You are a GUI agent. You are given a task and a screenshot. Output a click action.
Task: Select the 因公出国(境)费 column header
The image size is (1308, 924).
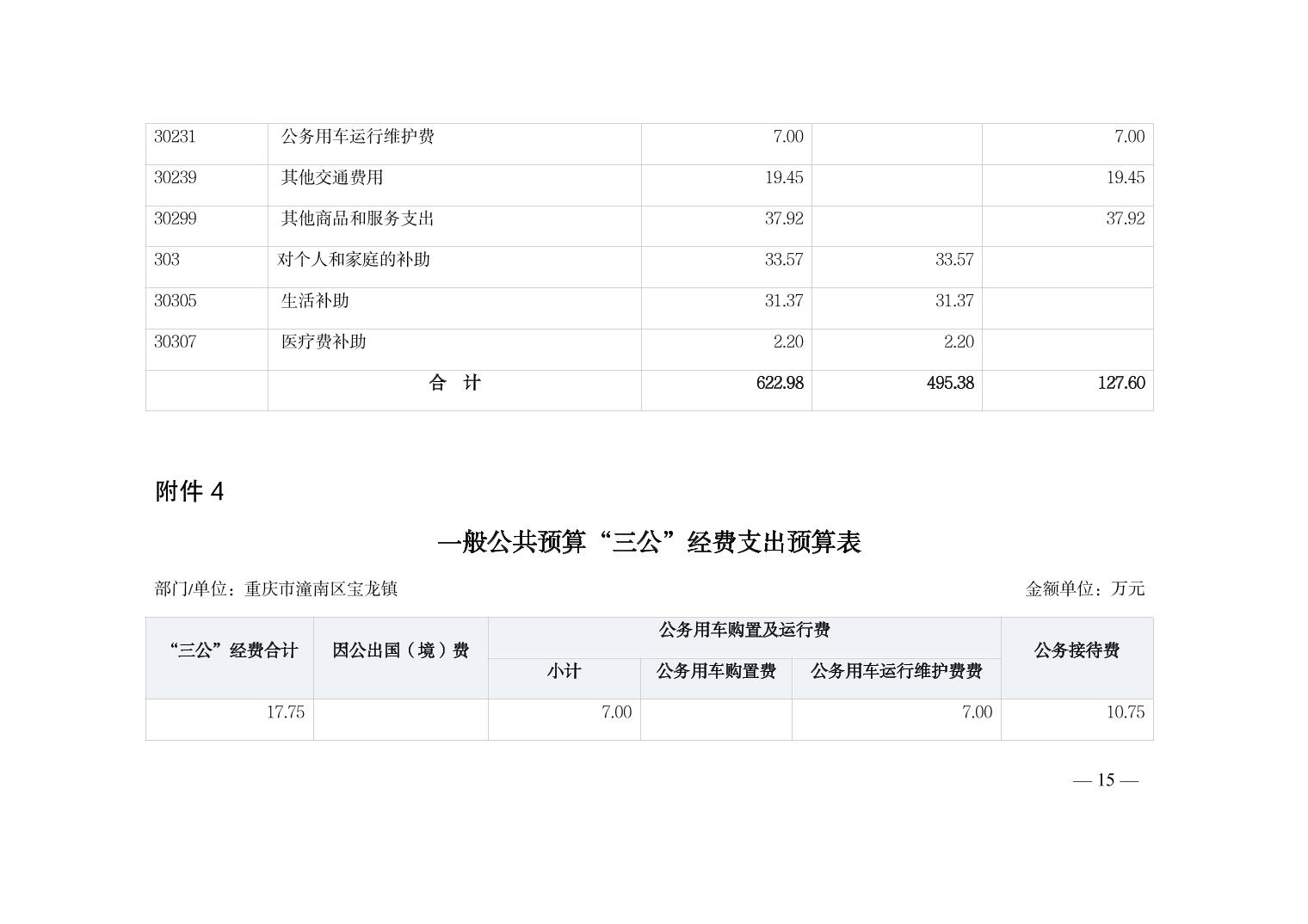click(400, 651)
